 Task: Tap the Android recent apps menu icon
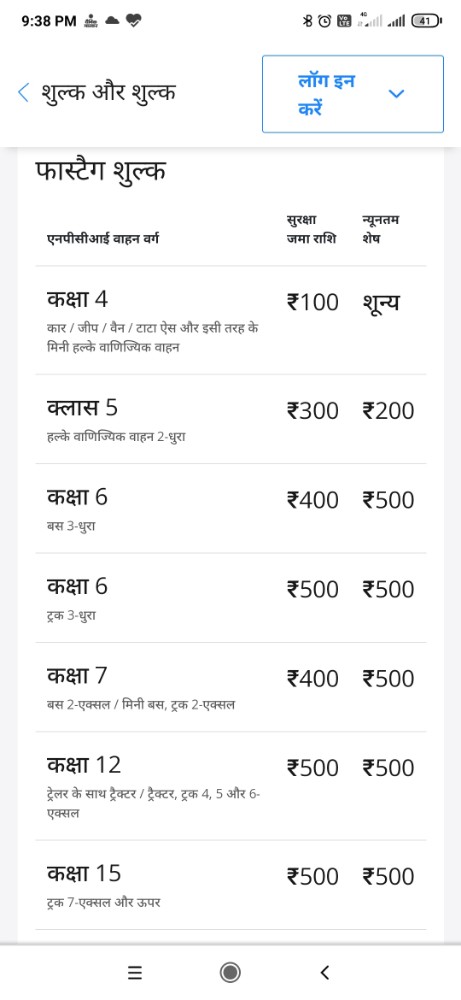click(135, 973)
